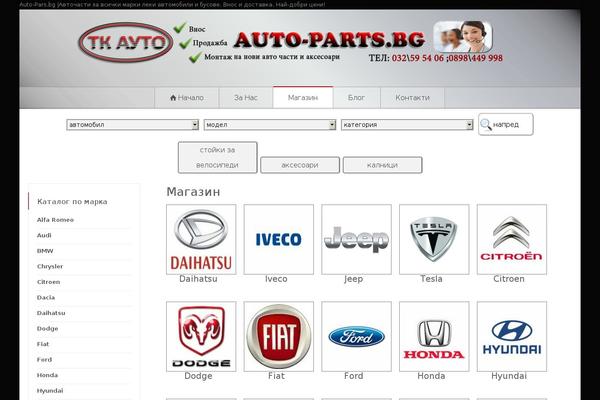600x400 pixels.
Task: Click the Магазин page heading
Action: point(193,191)
